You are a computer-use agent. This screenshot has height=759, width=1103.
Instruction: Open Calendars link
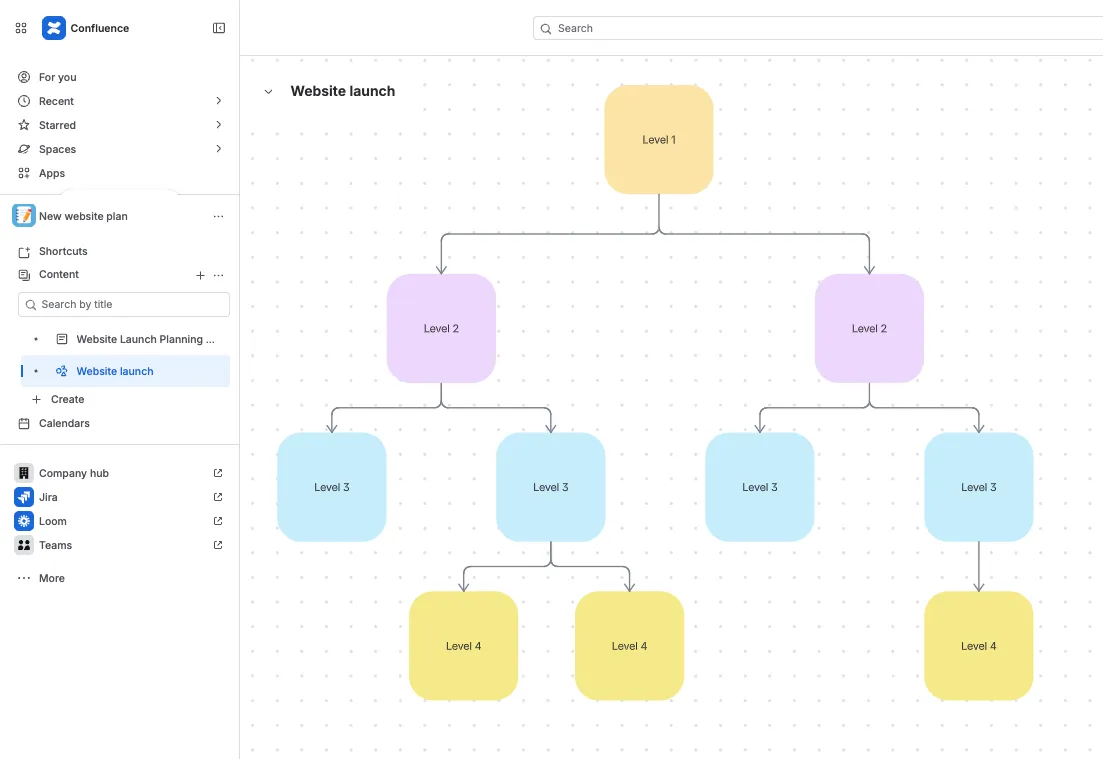click(x=64, y=423)
